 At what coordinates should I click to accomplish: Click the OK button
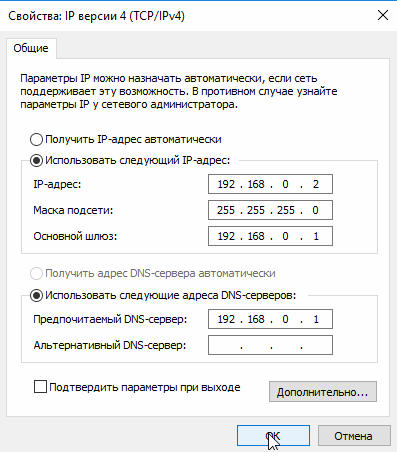pyautogui.click(x=273, y=435)
